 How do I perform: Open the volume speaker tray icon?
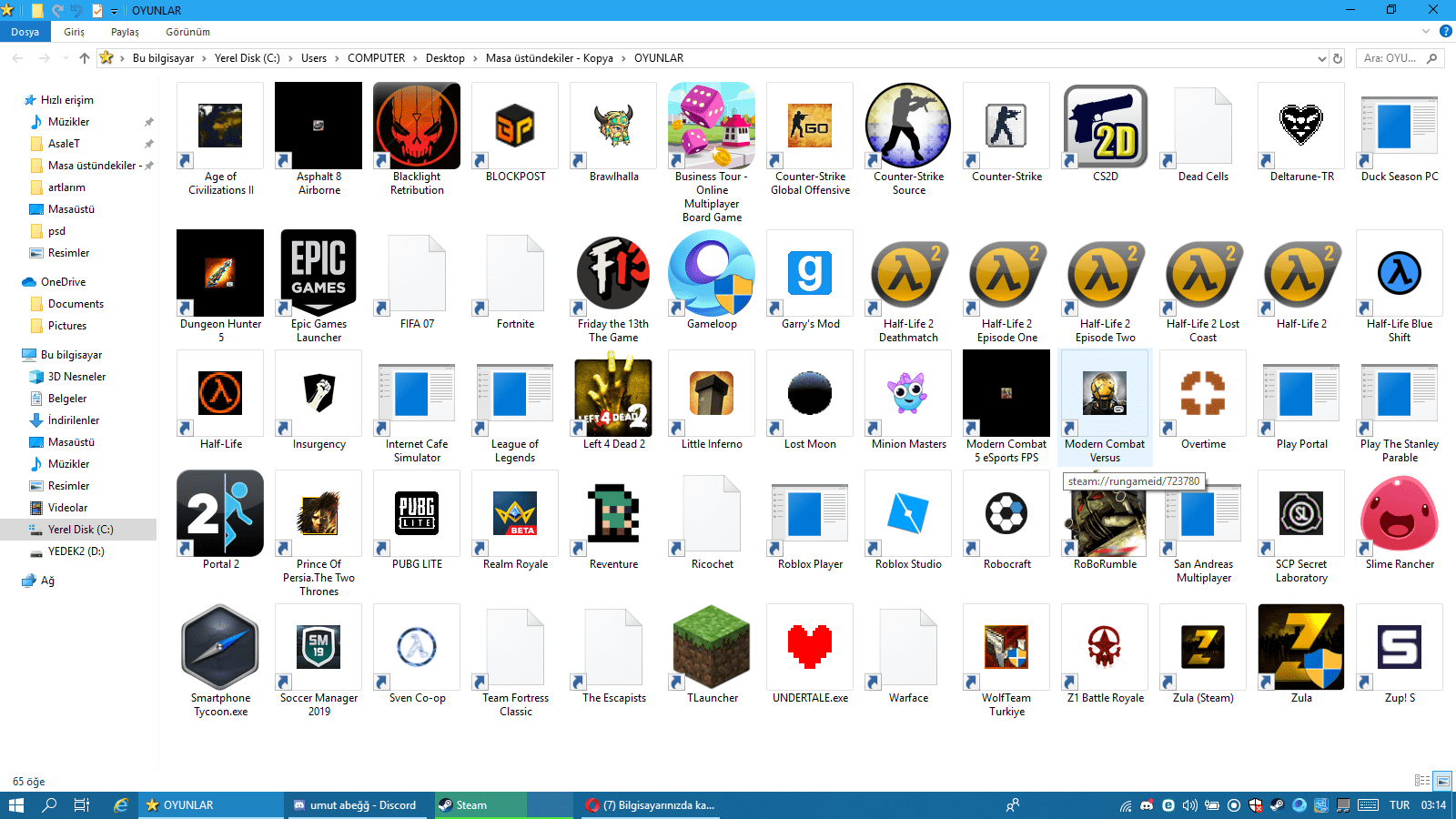[x=1190, y=805]
